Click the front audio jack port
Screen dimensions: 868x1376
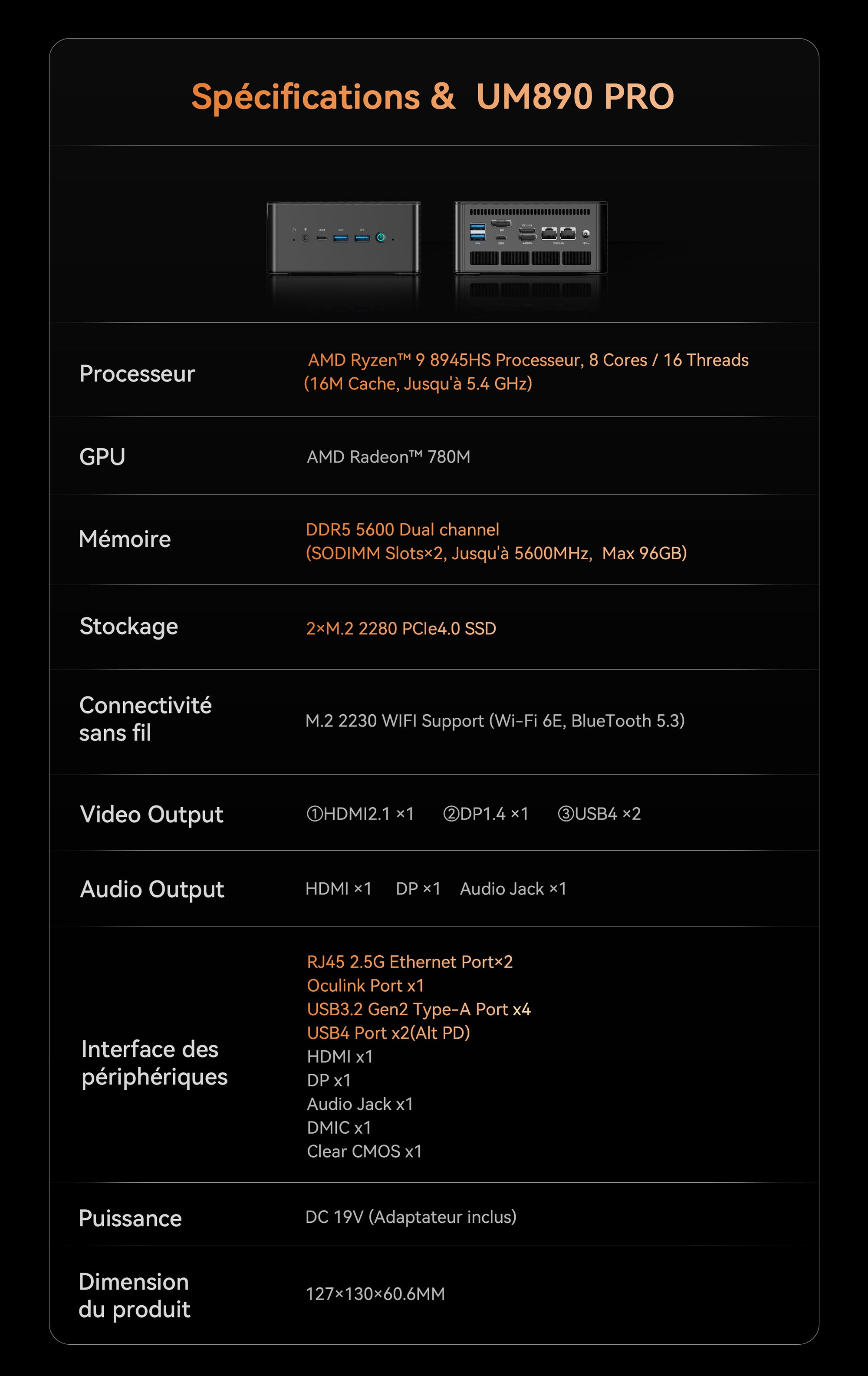[306, 238]
